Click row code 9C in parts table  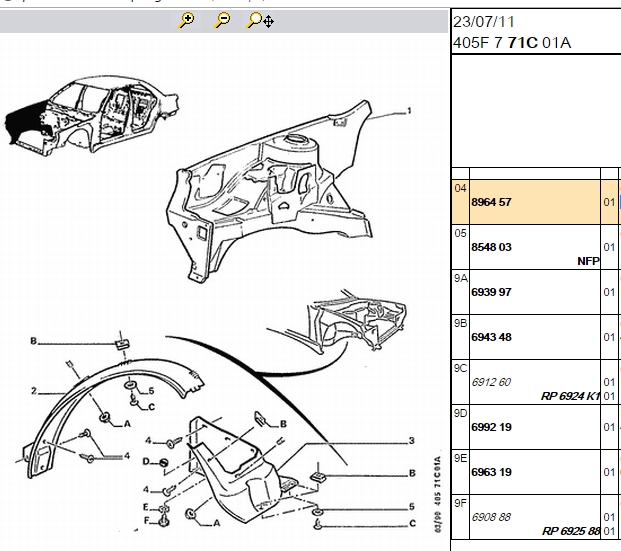point(461,368)
